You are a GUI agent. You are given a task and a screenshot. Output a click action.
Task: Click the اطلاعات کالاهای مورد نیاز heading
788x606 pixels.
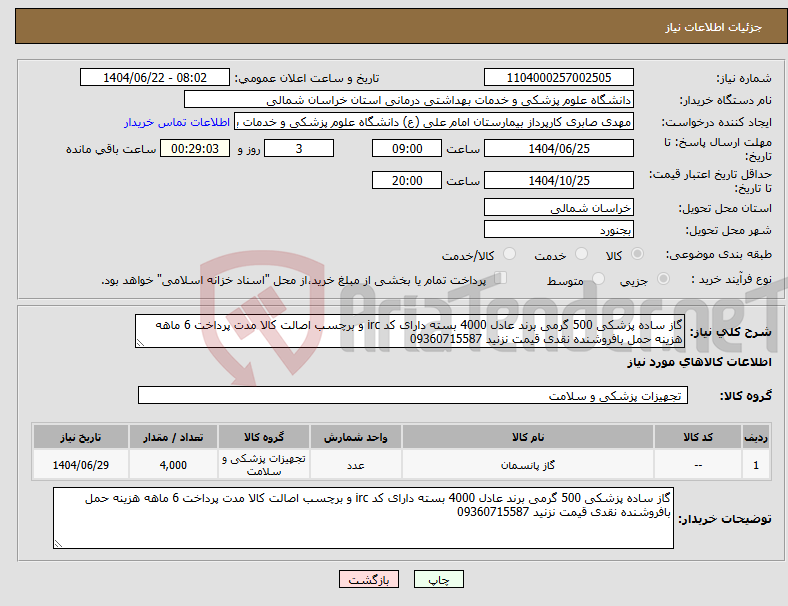pyautogui.click(x=699, y=362)
